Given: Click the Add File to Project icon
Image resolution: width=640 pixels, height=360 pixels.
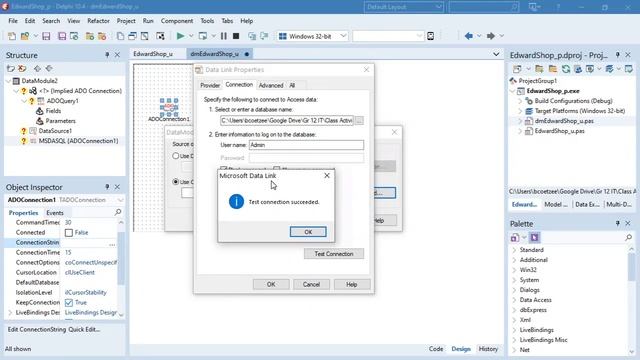Looking at the screenshot, I should [x=90, y=36].
